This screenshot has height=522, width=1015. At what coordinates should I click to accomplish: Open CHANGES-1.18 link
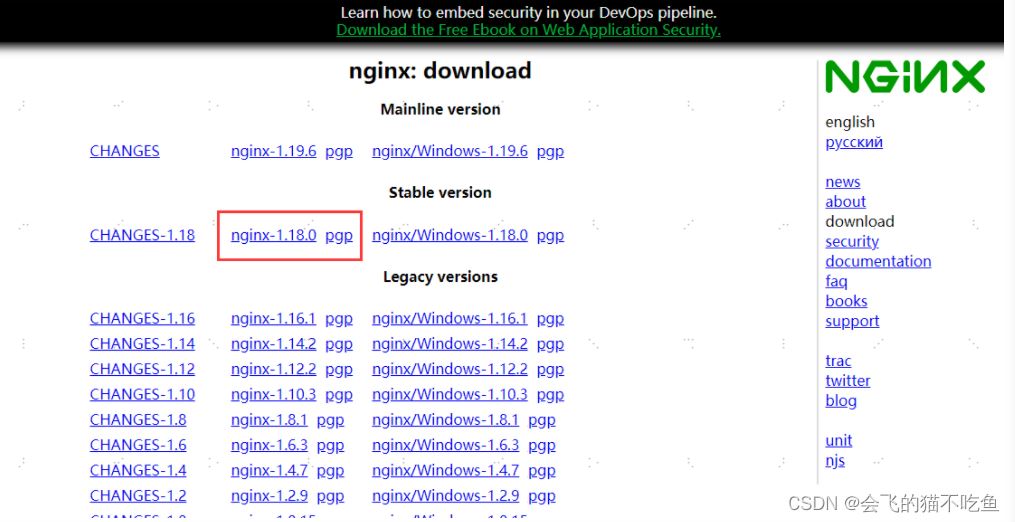[x=142, y=235]
